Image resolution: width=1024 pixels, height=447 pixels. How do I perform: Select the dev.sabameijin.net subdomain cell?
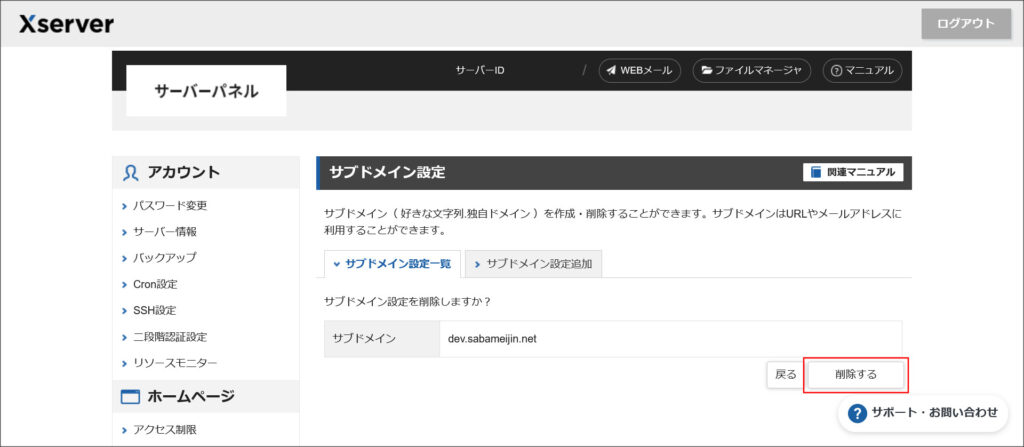coord(490,339)
